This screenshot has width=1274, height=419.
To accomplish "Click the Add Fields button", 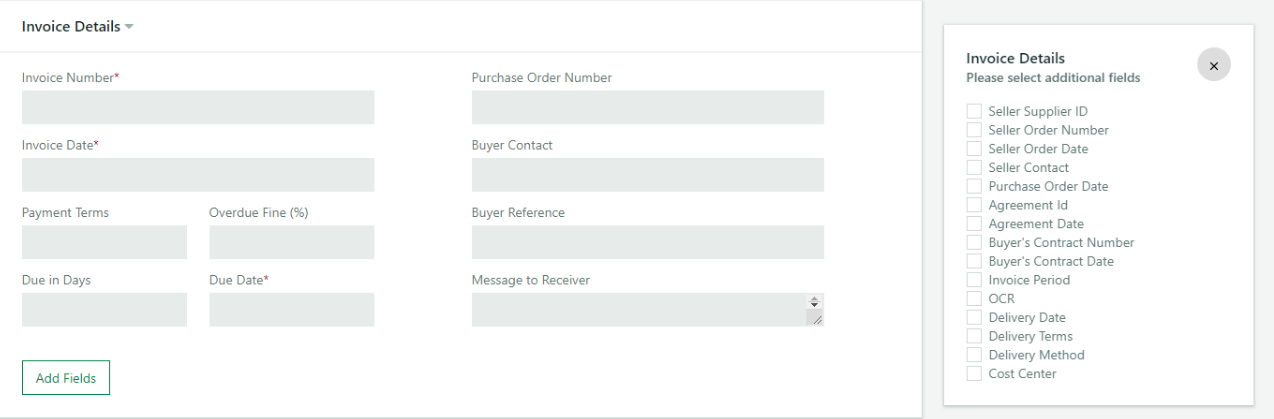I will 66,378.
